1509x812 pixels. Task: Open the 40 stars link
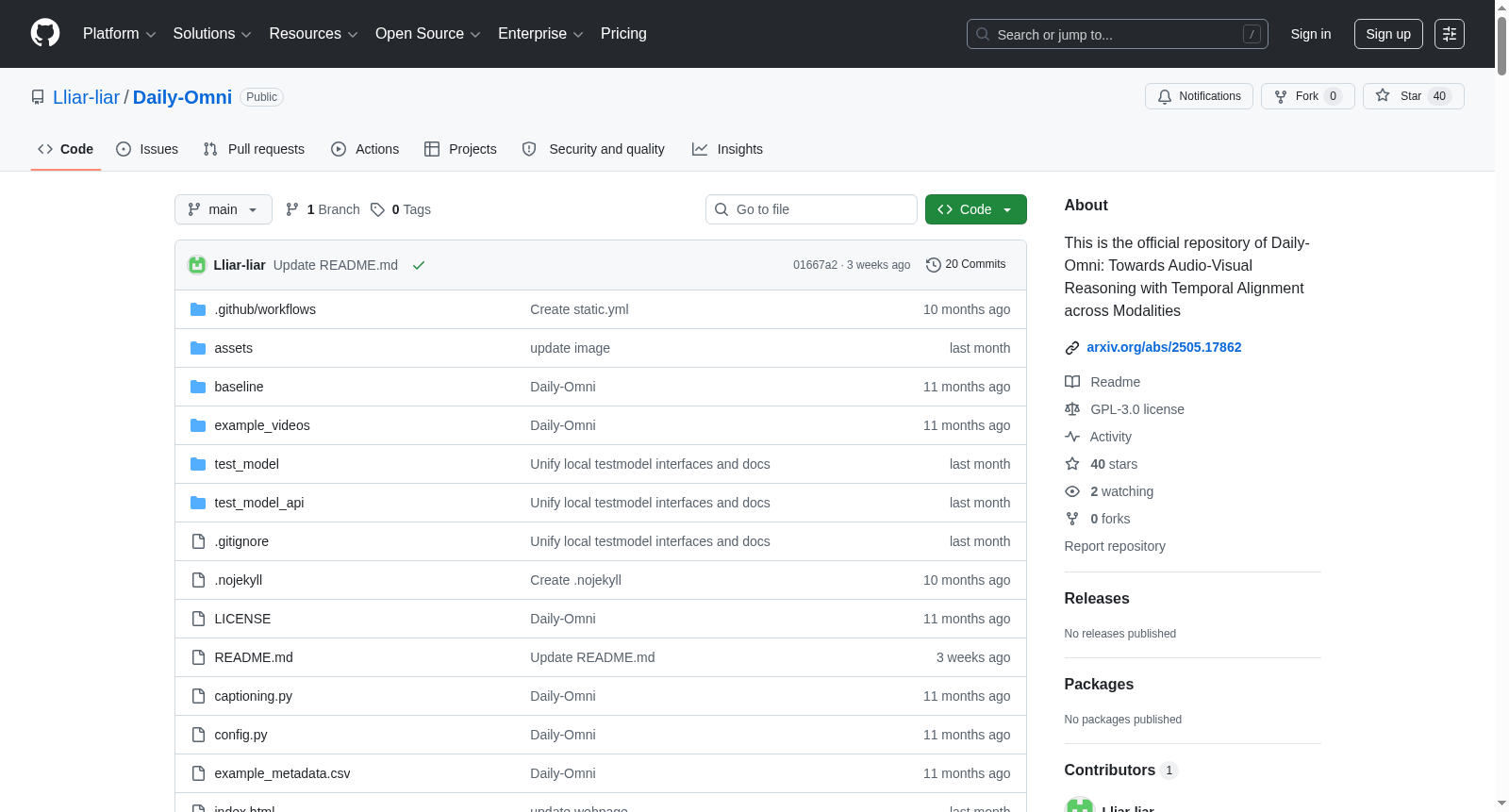[x=1114, y=464]
